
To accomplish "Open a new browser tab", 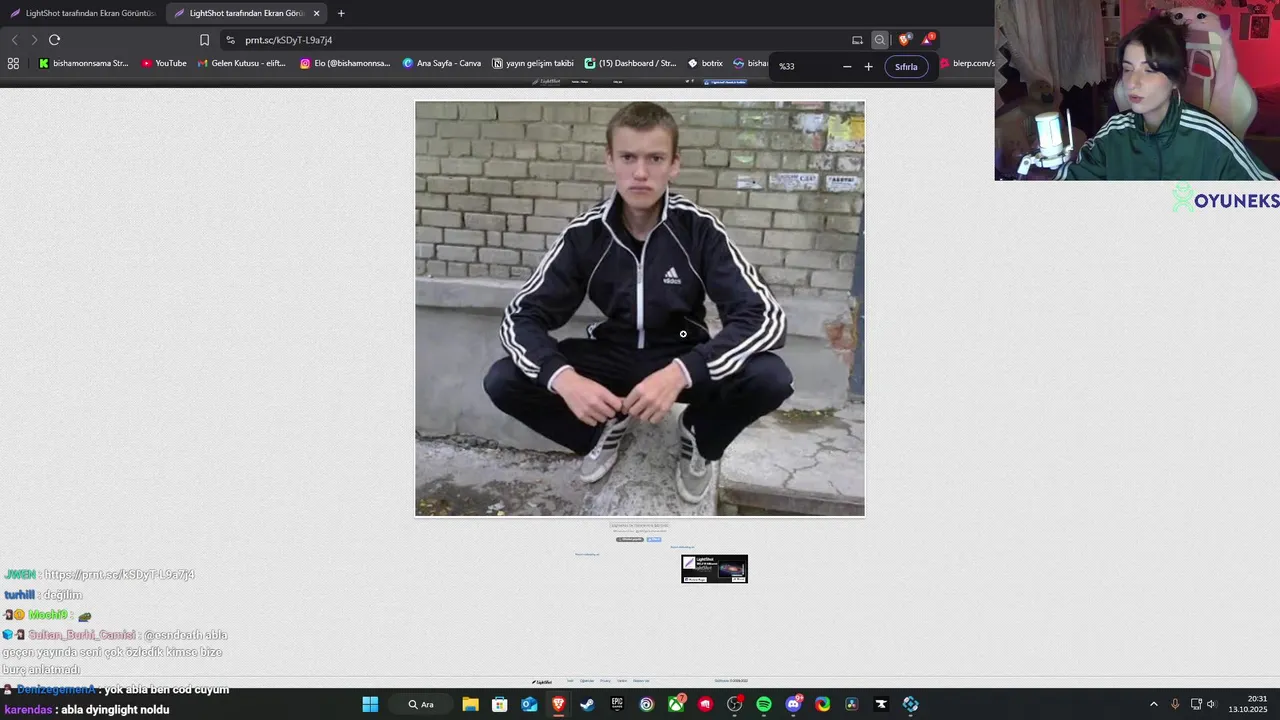I will tap(341, 13).
